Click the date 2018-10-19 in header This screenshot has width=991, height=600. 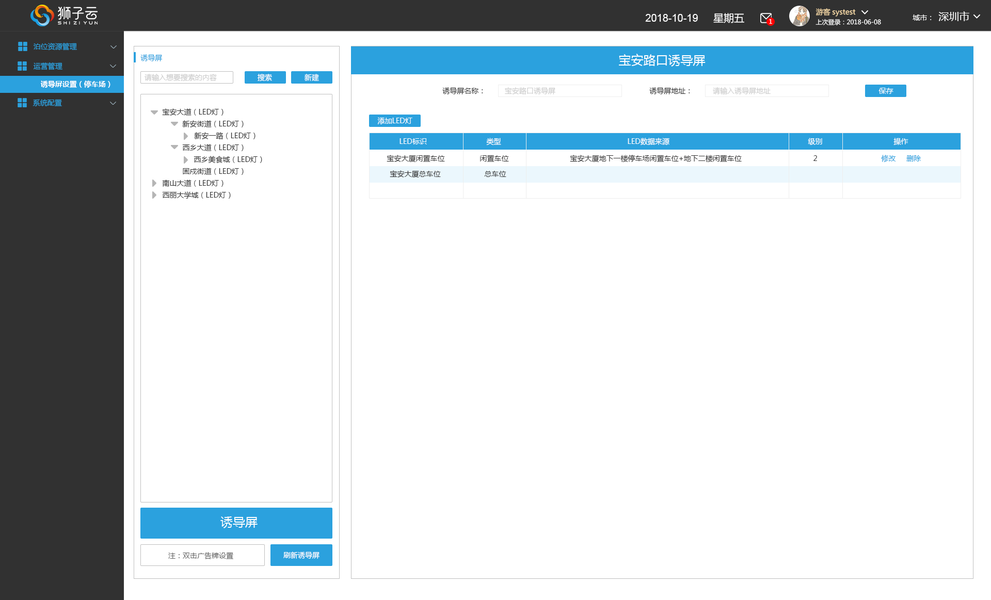[x=671, y=18]
